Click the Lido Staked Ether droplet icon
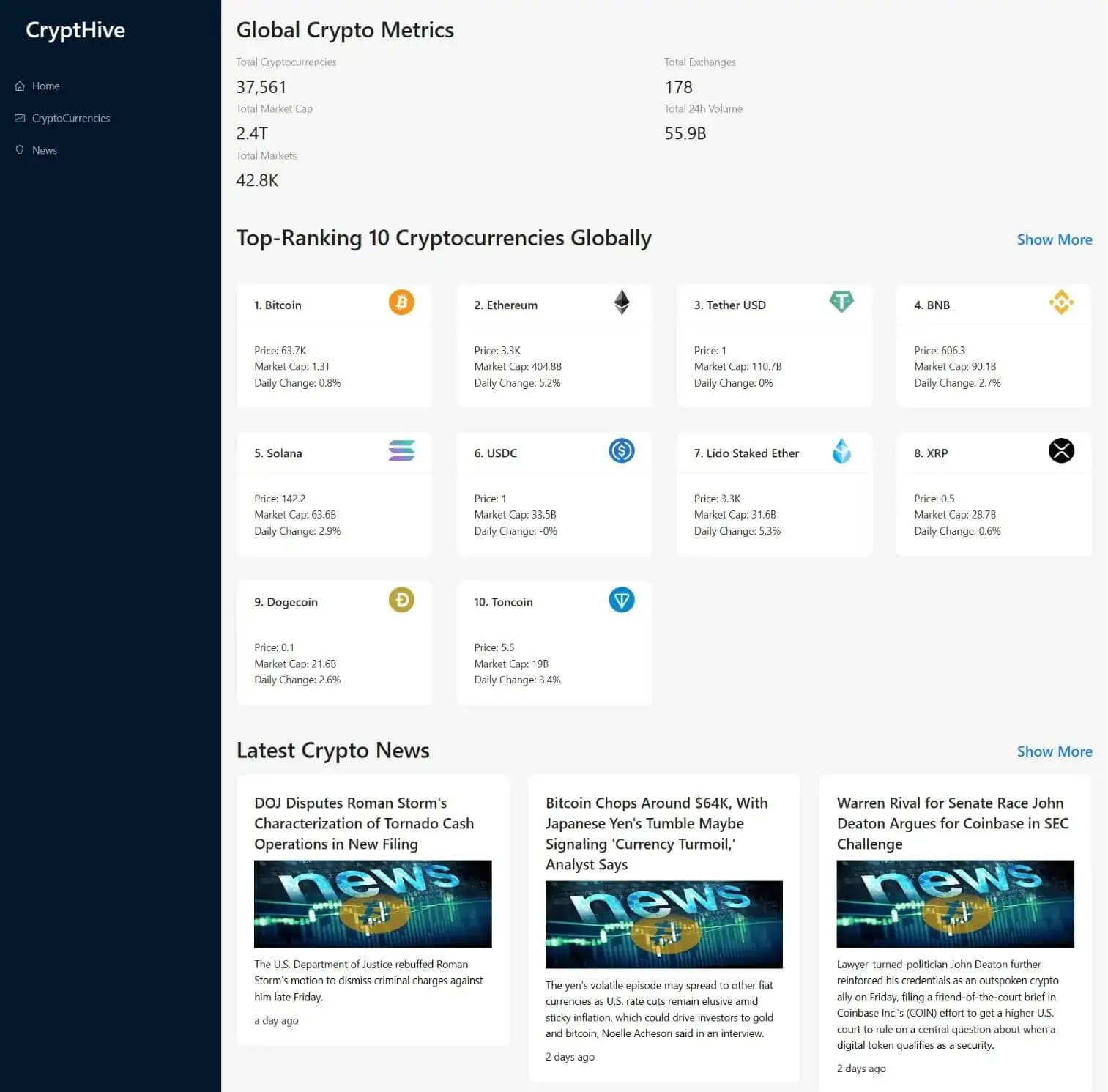This screenshot has height=1092, width=1108. [841, 451]
